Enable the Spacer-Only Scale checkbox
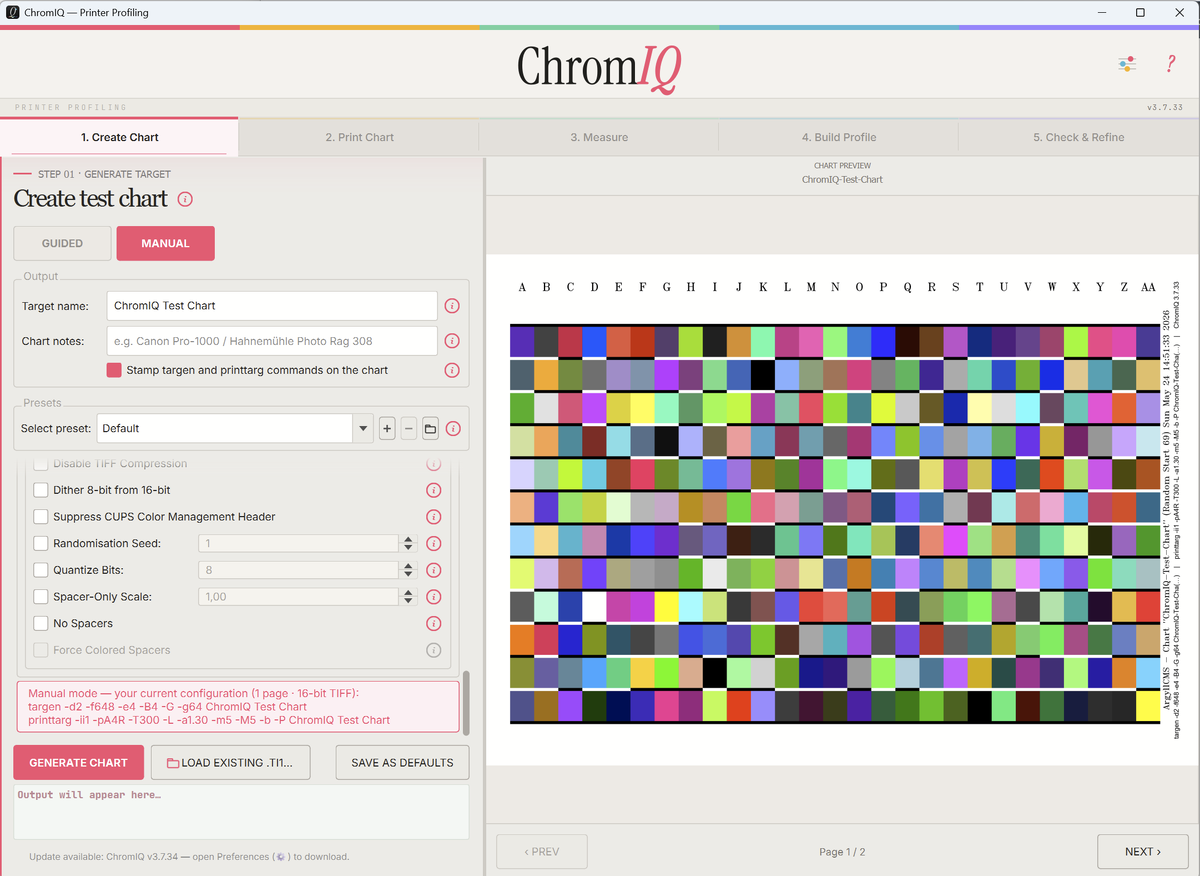1200x876 pixels. click(x=41, y=597)
